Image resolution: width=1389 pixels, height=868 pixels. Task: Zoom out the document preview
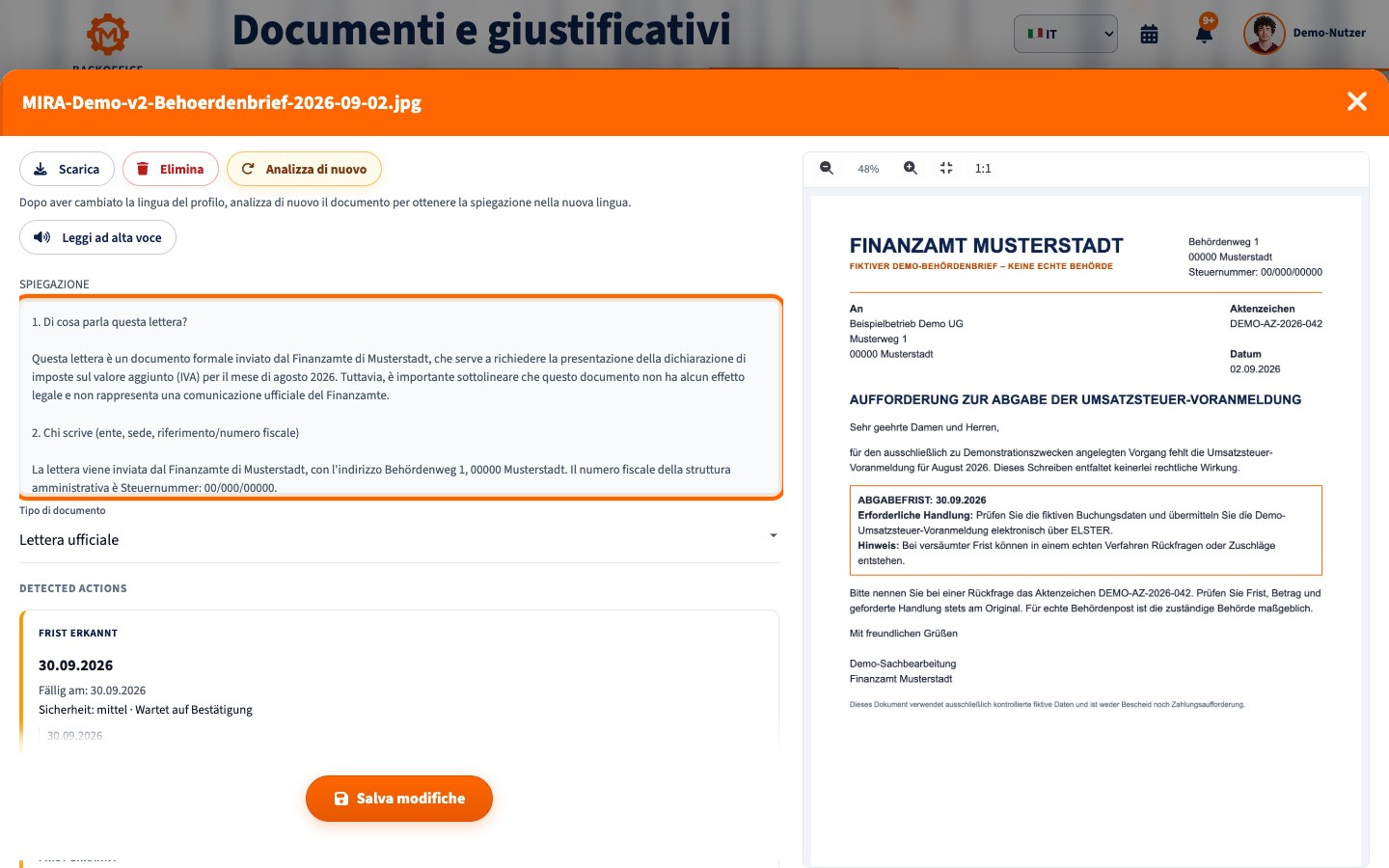coord(827,168)
